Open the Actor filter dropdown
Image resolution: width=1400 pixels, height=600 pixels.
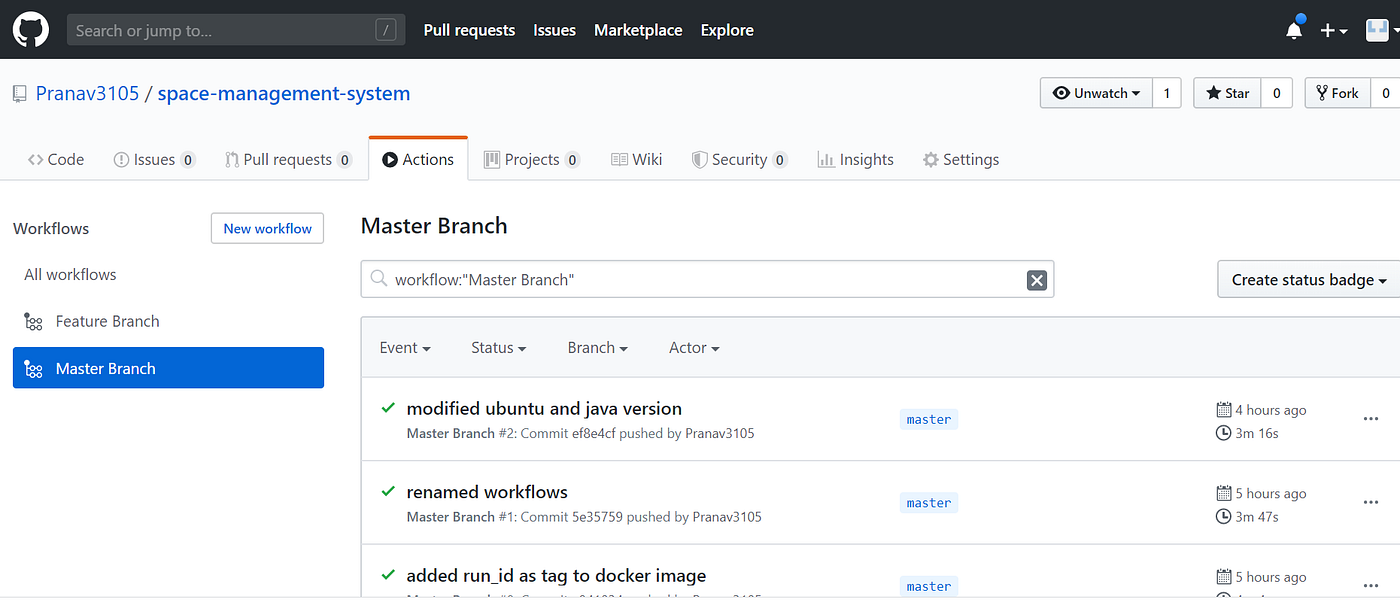tap(693, 347)
